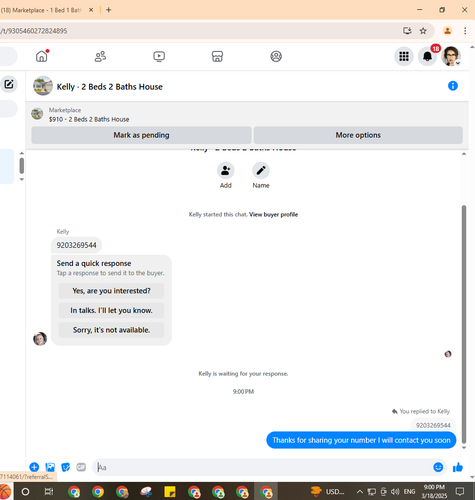The width and height of the screenshot is (475, 500).
Task: Click the chat scrollbar thumb
Action: point(464,323)
